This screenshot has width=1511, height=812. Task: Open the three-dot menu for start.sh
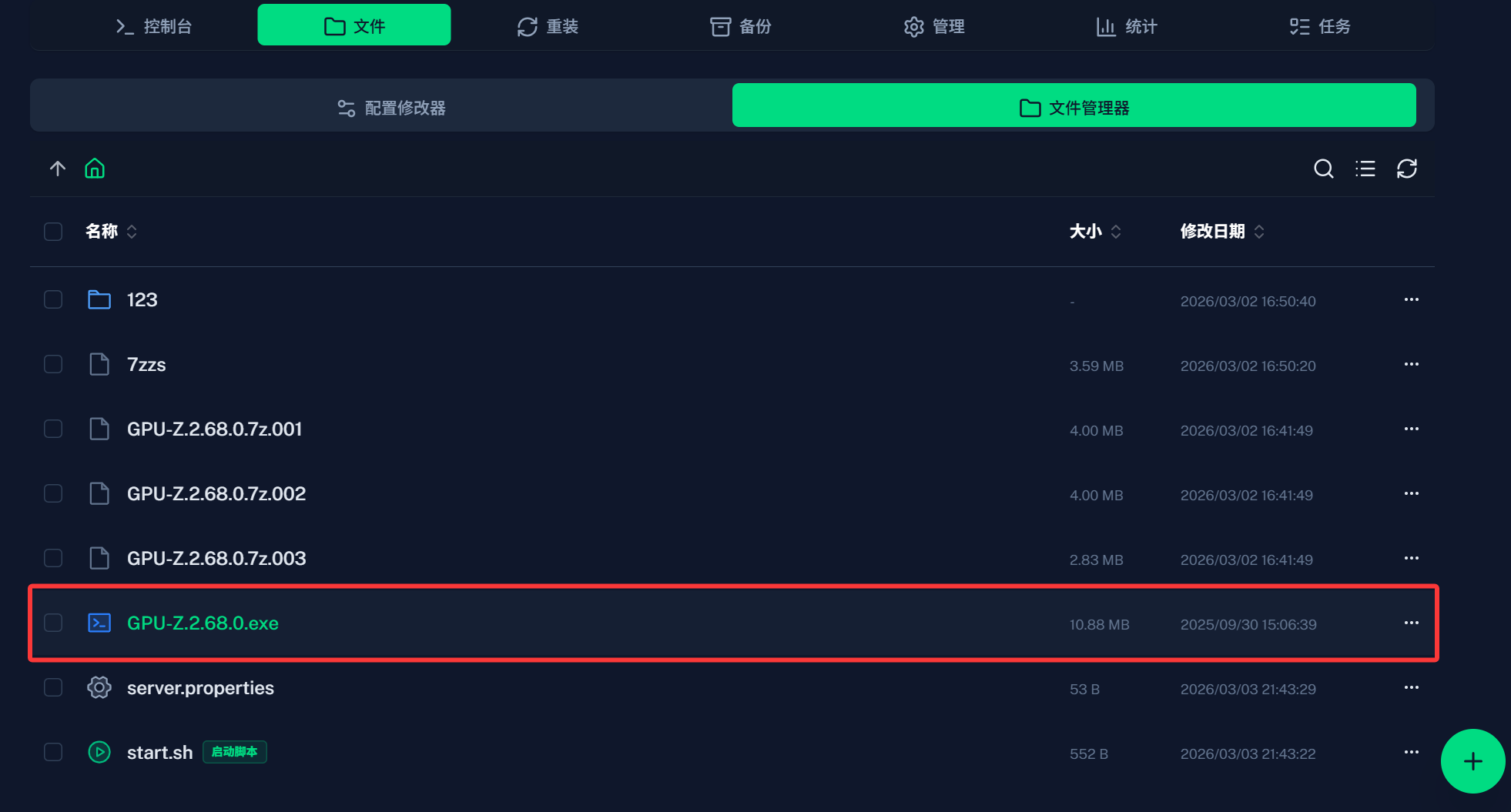pos(1411,752)
